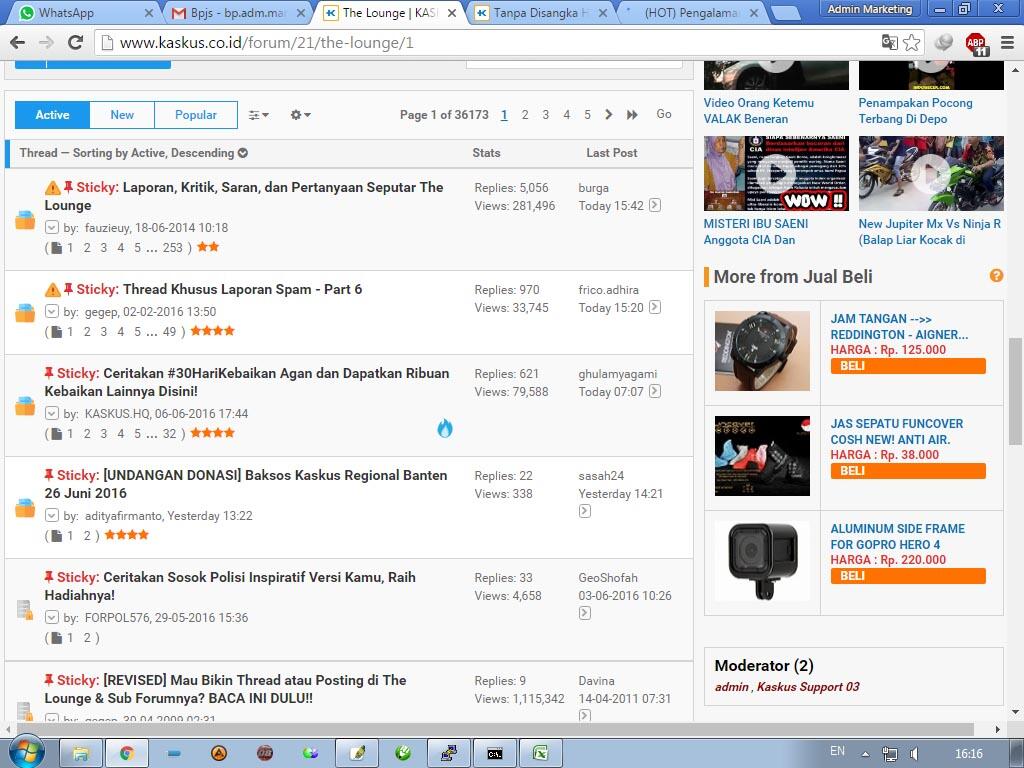Go to last post by ghulamyagami arrow icon
This screenshot has width=1024, height=768.
[655, 391]
